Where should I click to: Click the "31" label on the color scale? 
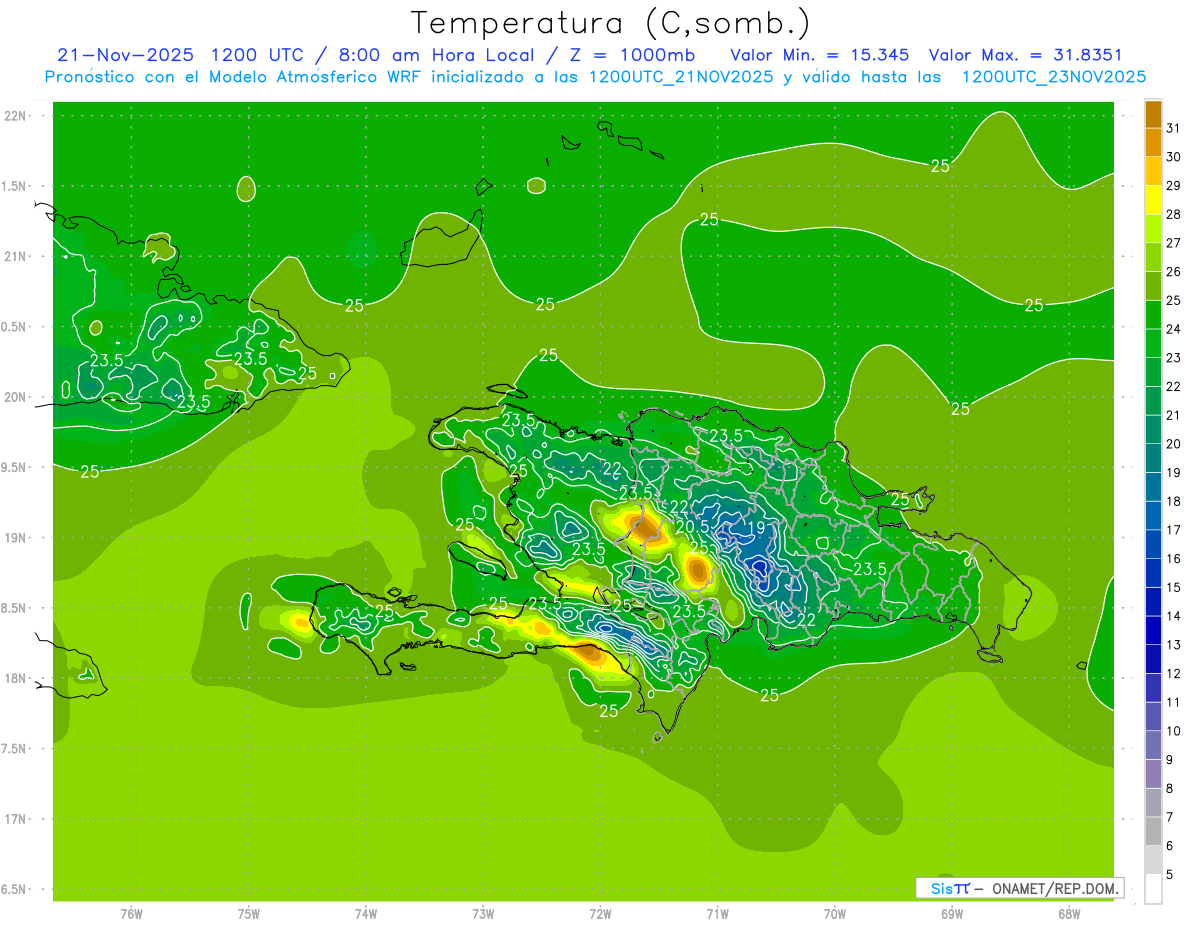(x=1173, y=128)
